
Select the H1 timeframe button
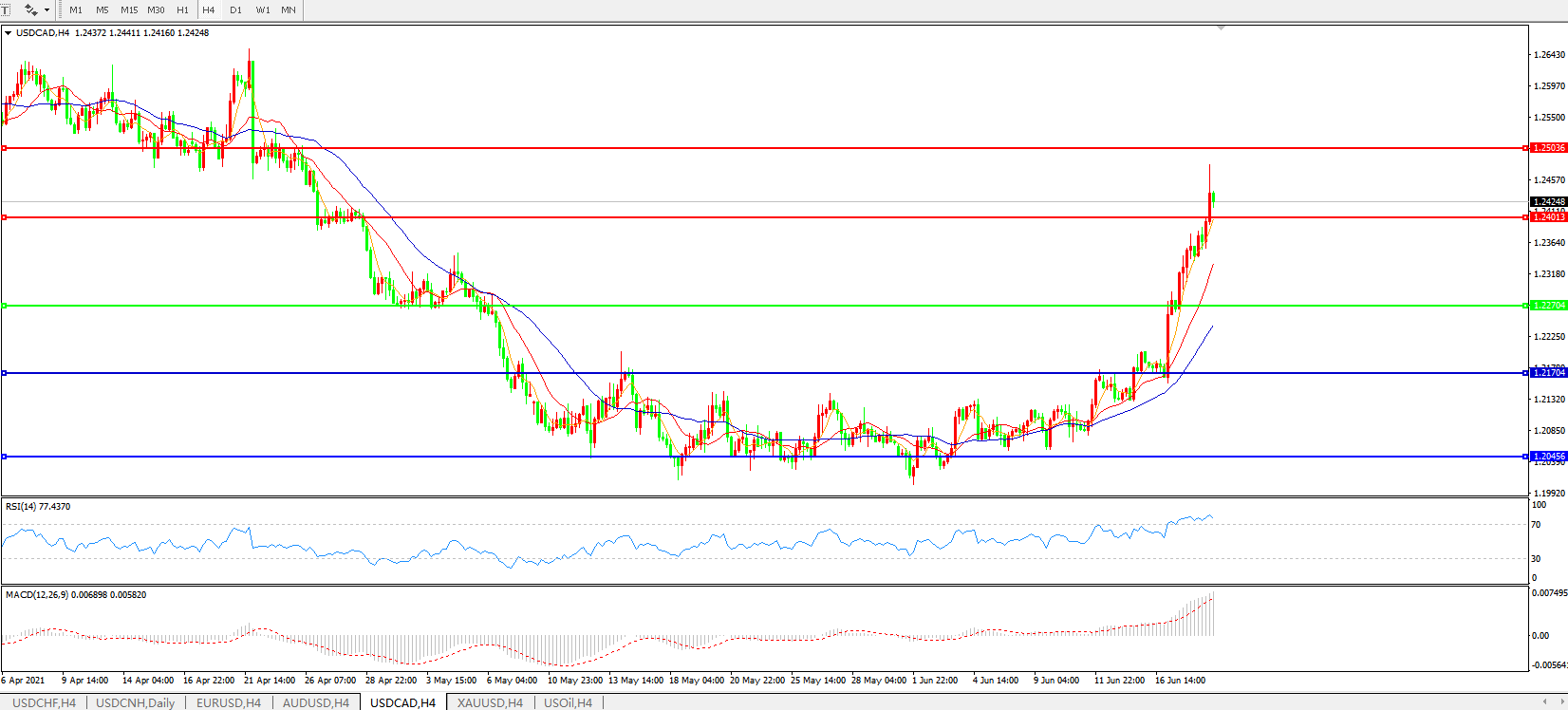(x=182, y=9)
